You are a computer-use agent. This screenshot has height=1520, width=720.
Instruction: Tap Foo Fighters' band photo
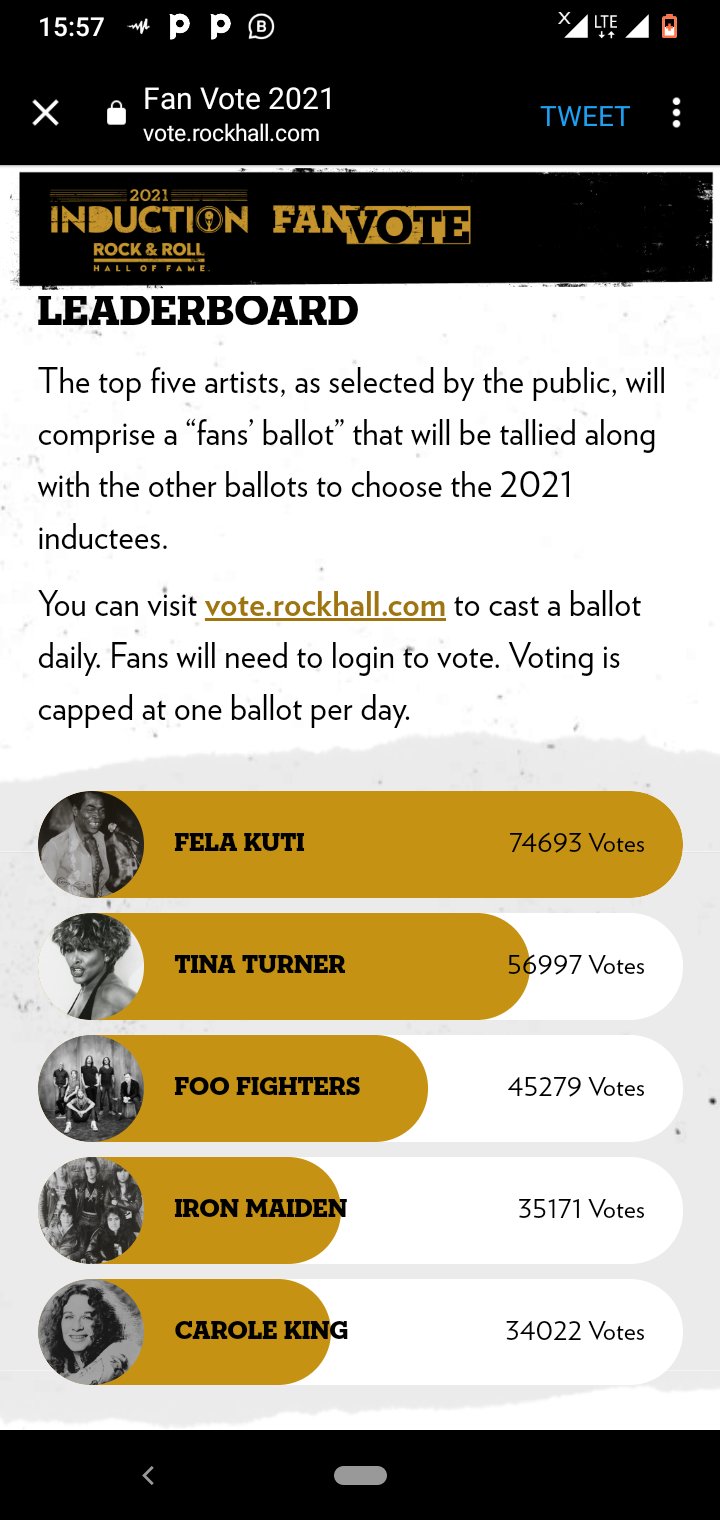pos(91,1088)
